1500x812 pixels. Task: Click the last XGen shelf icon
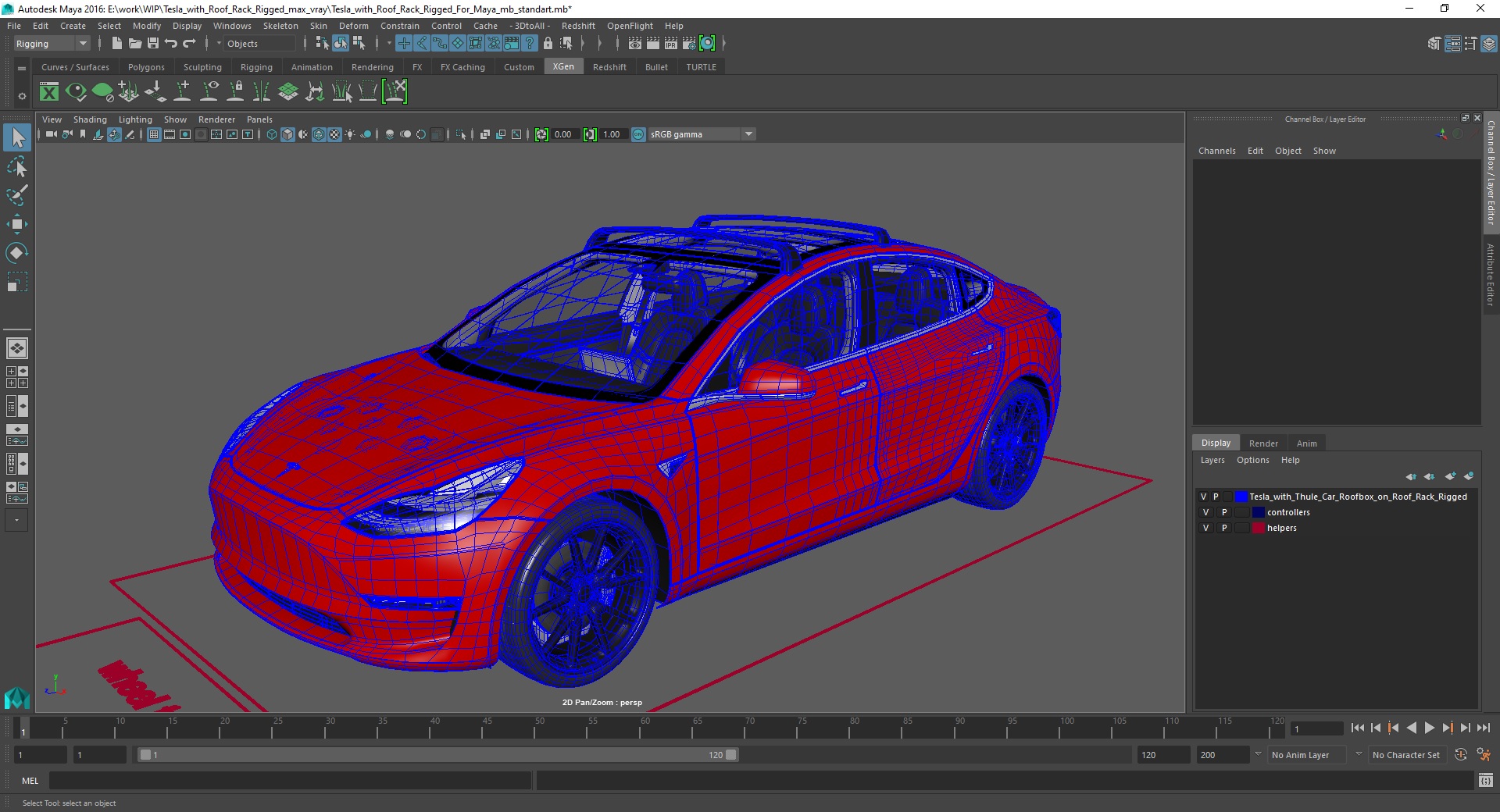pyautogui.click(x=395, y=92)
